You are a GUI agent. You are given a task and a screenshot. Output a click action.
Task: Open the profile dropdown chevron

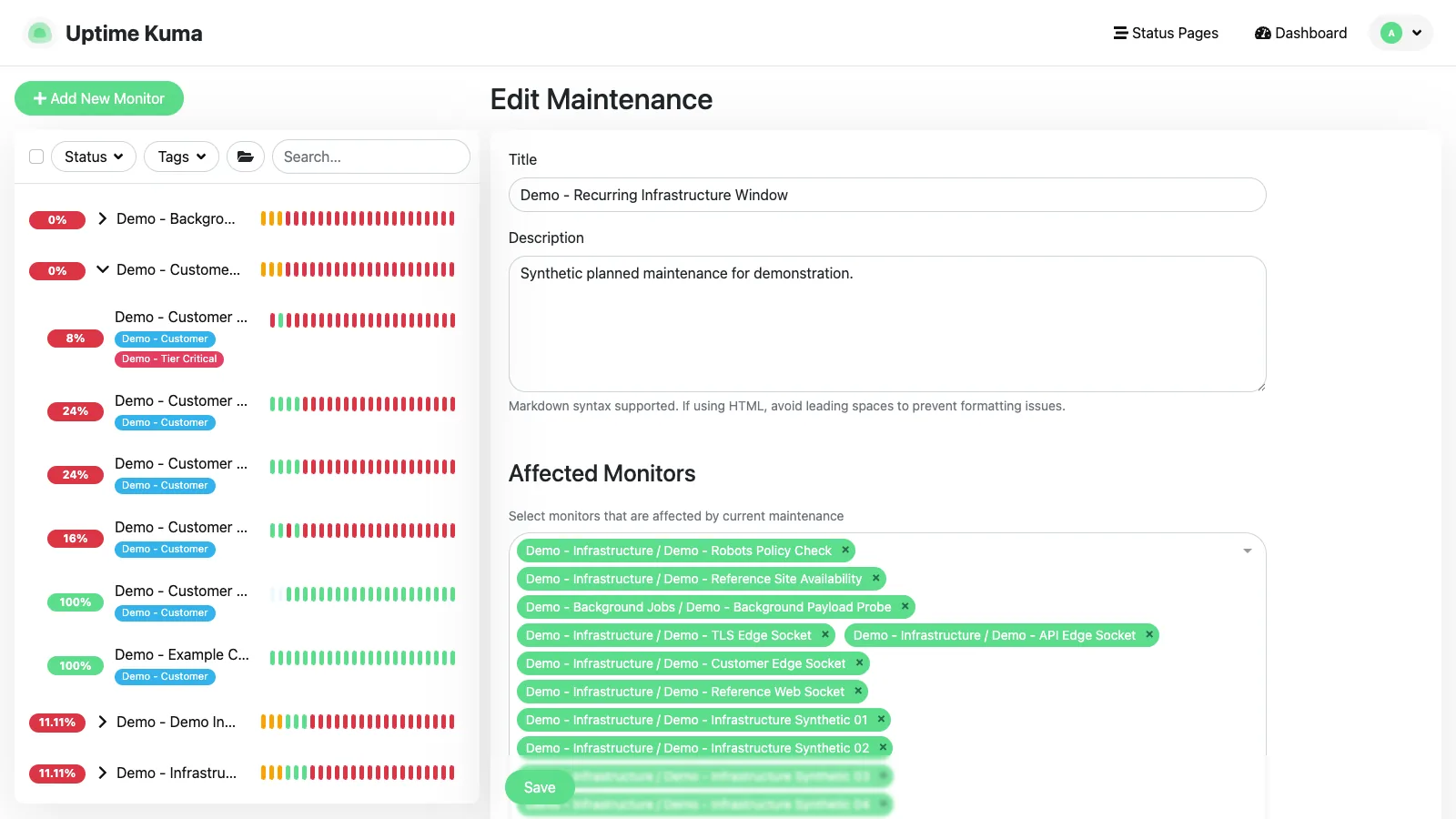(1417, 33)
